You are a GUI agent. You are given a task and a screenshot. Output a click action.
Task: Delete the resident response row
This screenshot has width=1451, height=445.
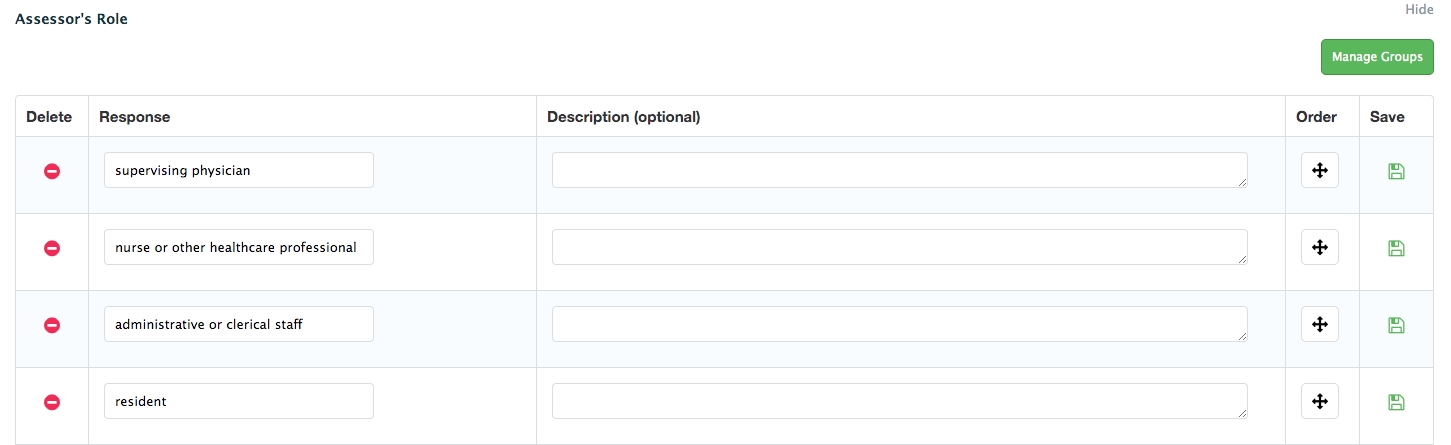point(52,402)
